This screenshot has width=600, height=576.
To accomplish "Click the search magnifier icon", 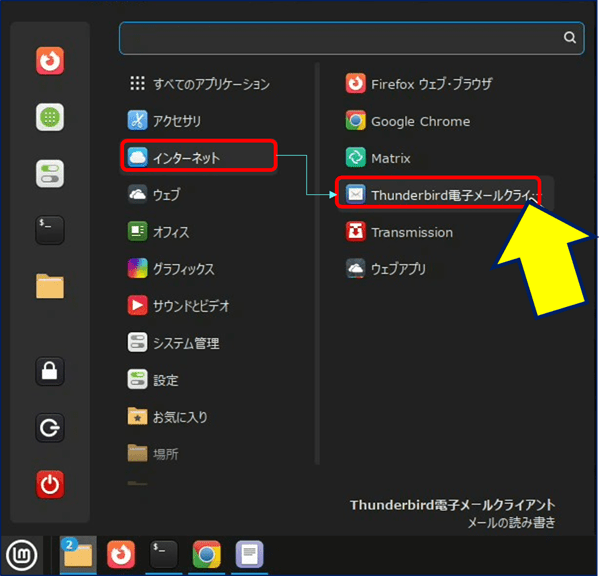I will point(569,38).
